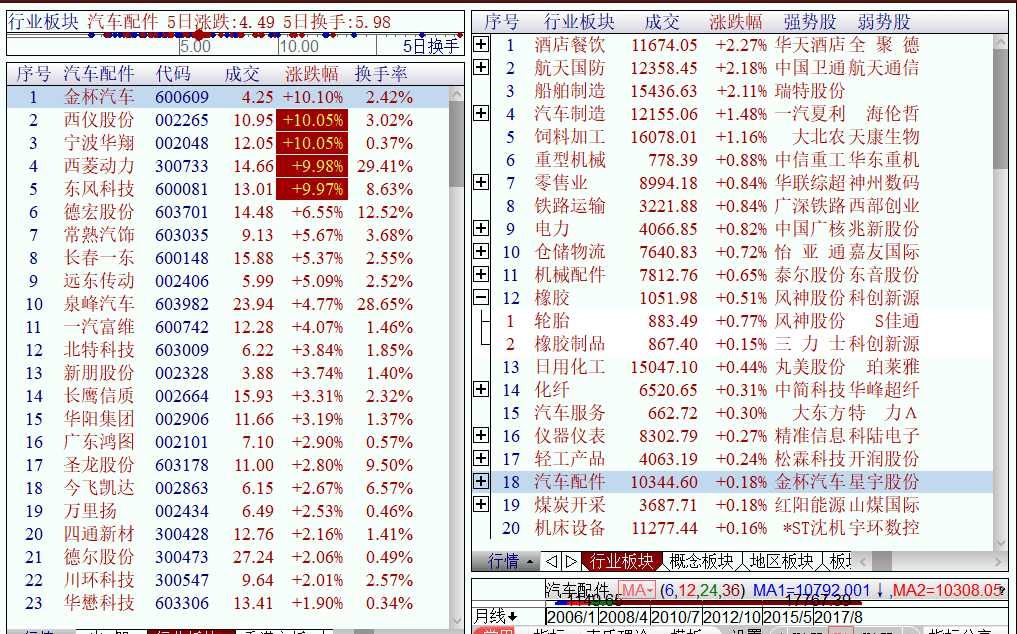Sort stocks by the 代码 column header
The height and width of the screenshot is (634, 1017).
pos(173,73)
